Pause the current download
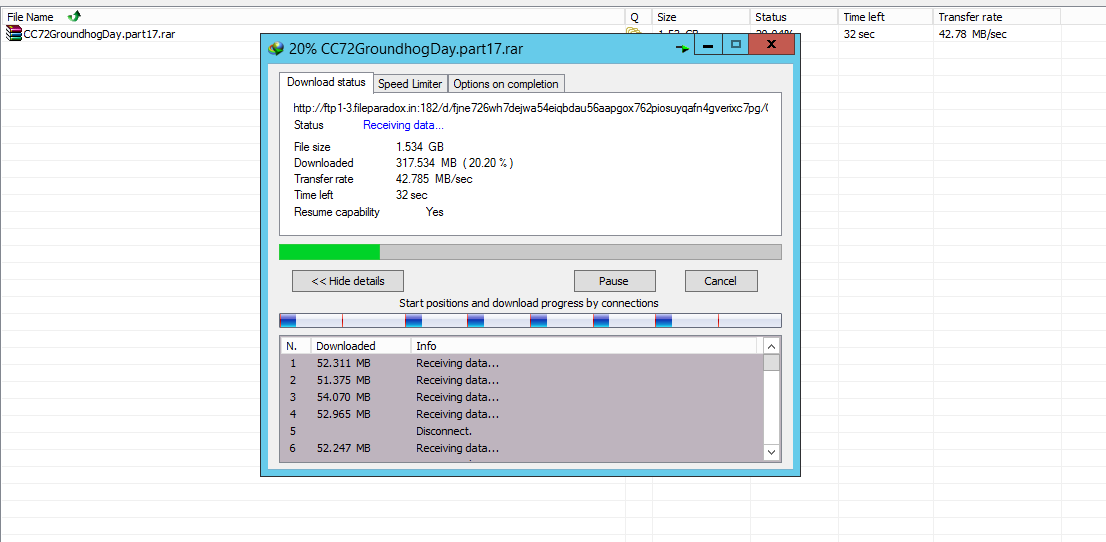Viewport: 1106px width, 542px height. pyautogui.click(x=614, y=281)
